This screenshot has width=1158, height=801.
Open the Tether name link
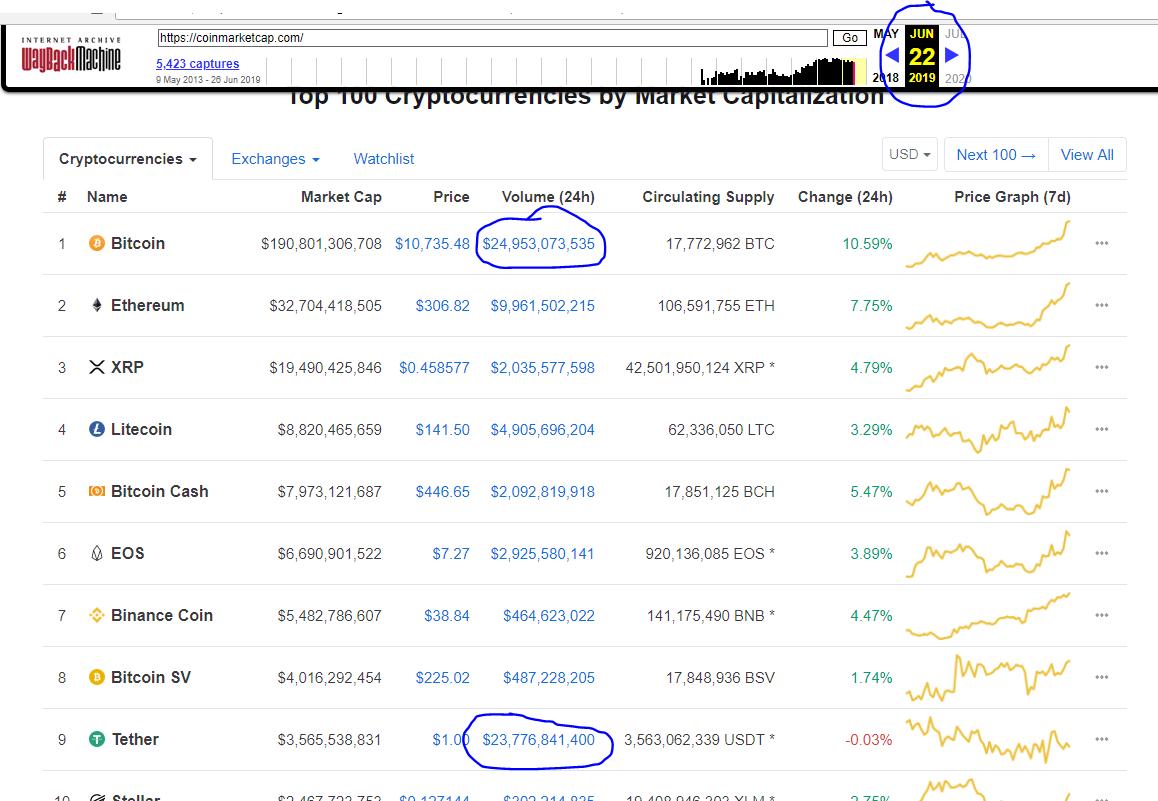pos(135,740)
